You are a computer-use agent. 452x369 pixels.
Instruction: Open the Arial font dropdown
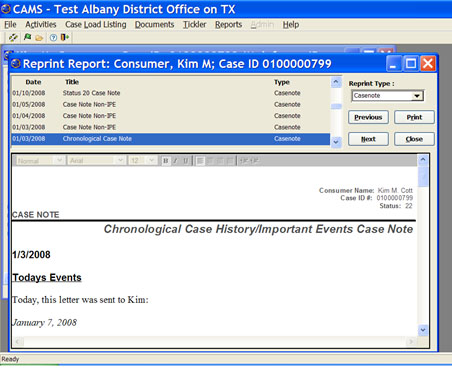(120, 161)
